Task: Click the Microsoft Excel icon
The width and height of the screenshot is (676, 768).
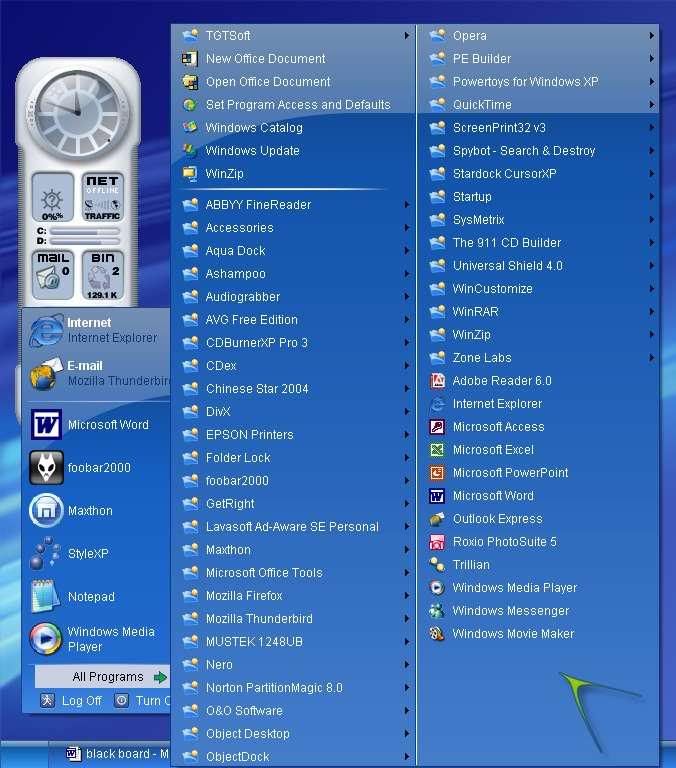Action: tap(437, 450)
